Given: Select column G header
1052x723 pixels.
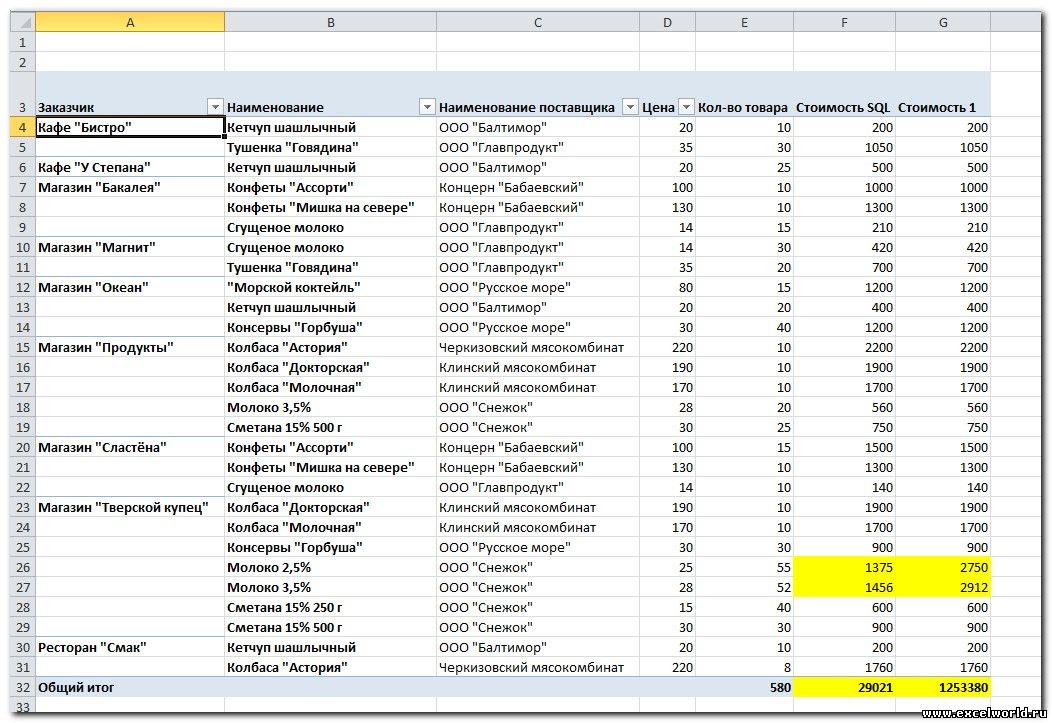Looking at the screenshot, I should point(943,22).
